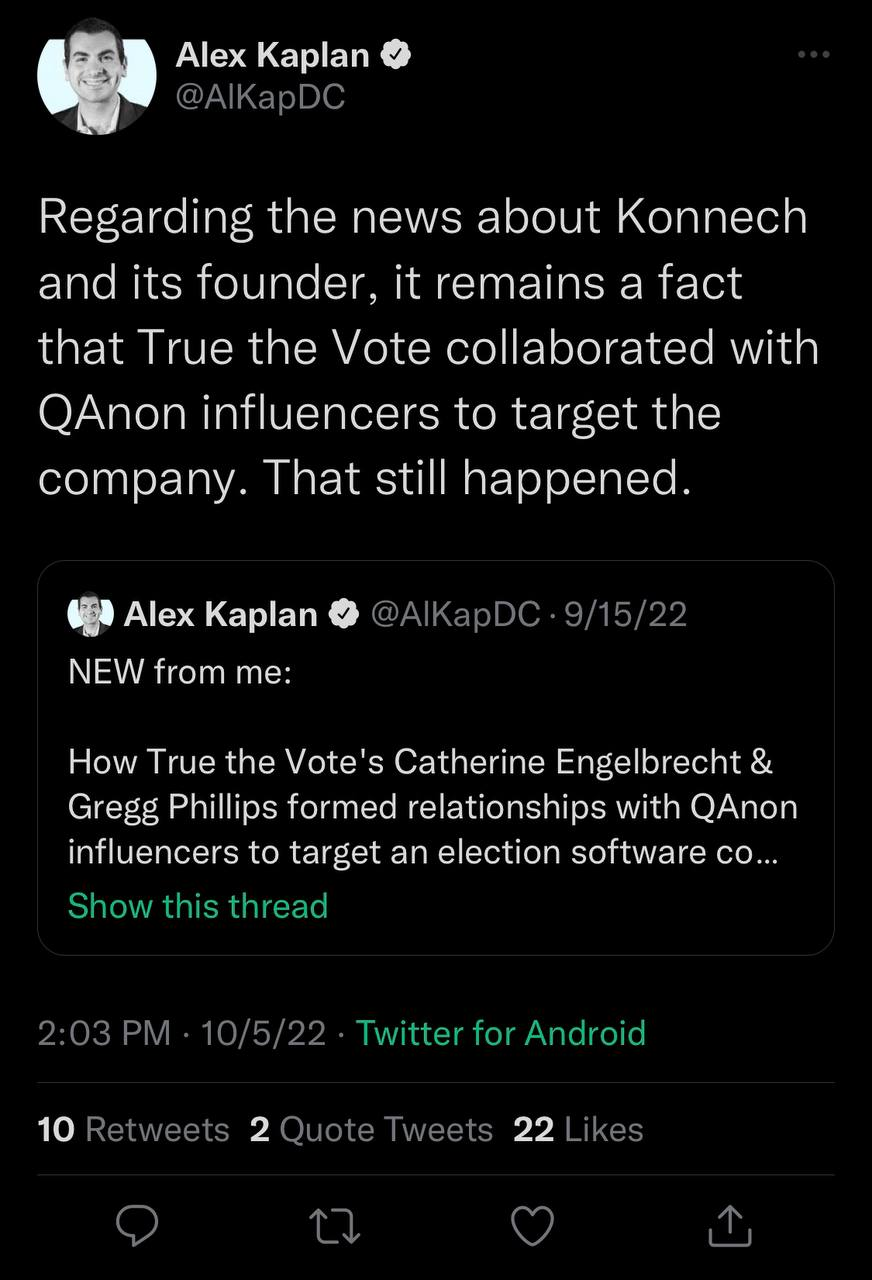Tap verified badge in quoted tweet header

pos(345,614)
